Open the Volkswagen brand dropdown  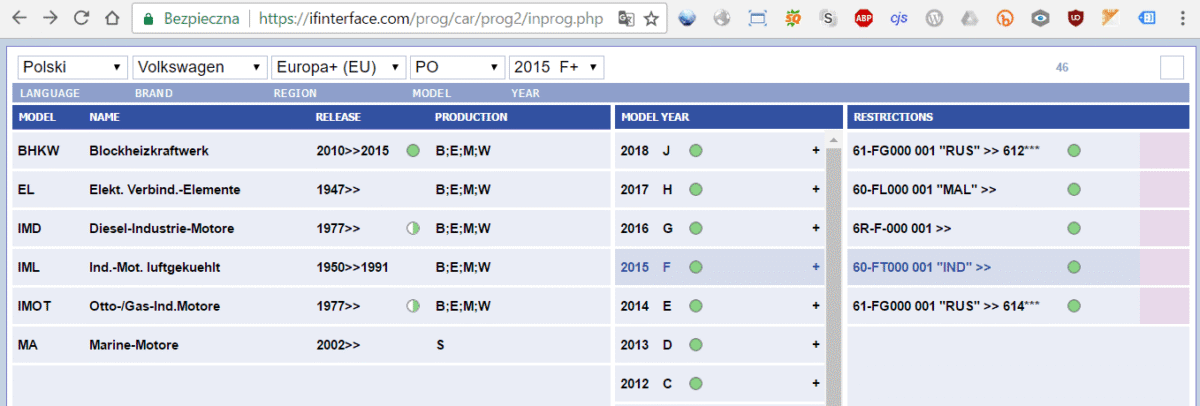coord(200,67)
